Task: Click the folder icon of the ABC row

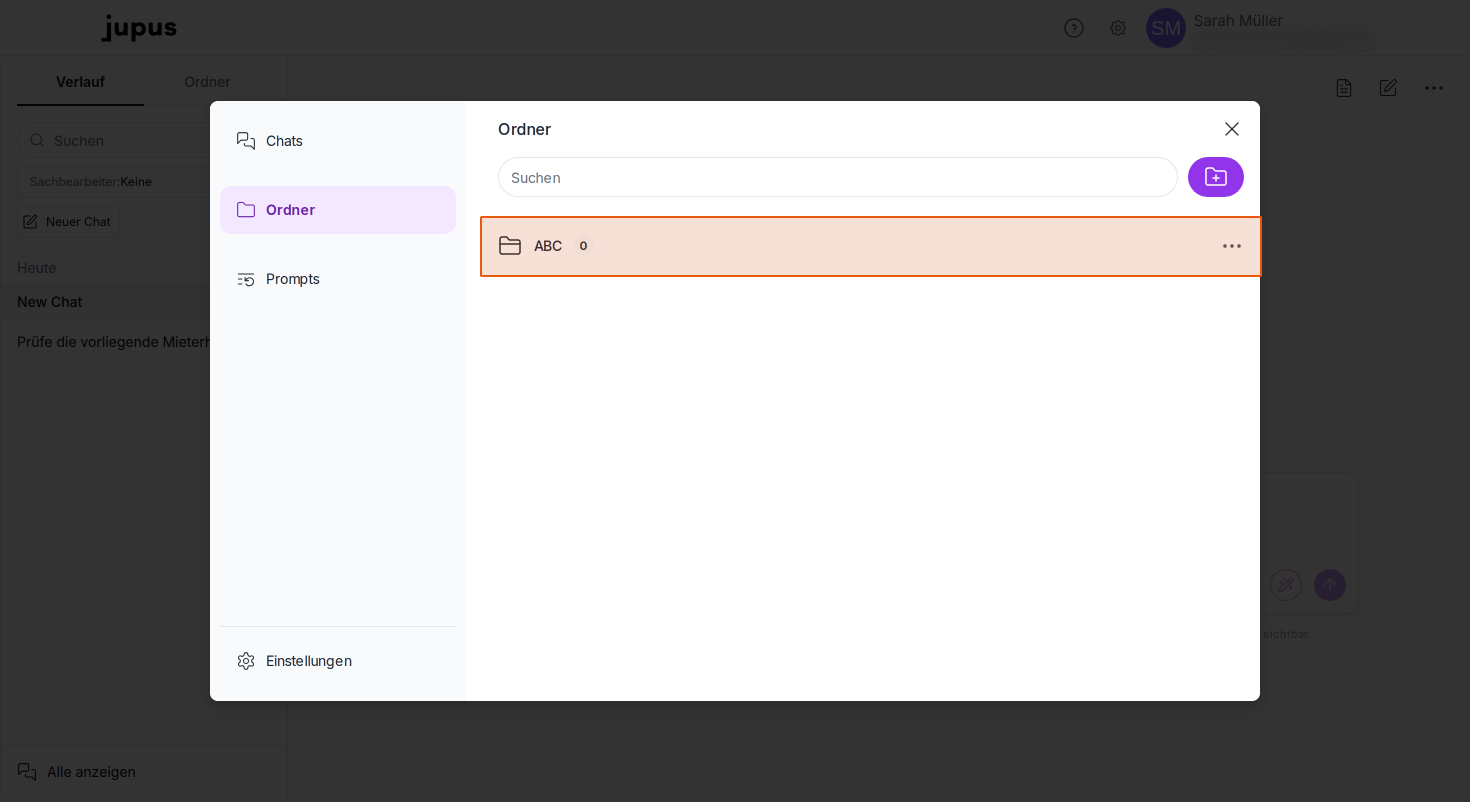Action: tap(510, 246)
